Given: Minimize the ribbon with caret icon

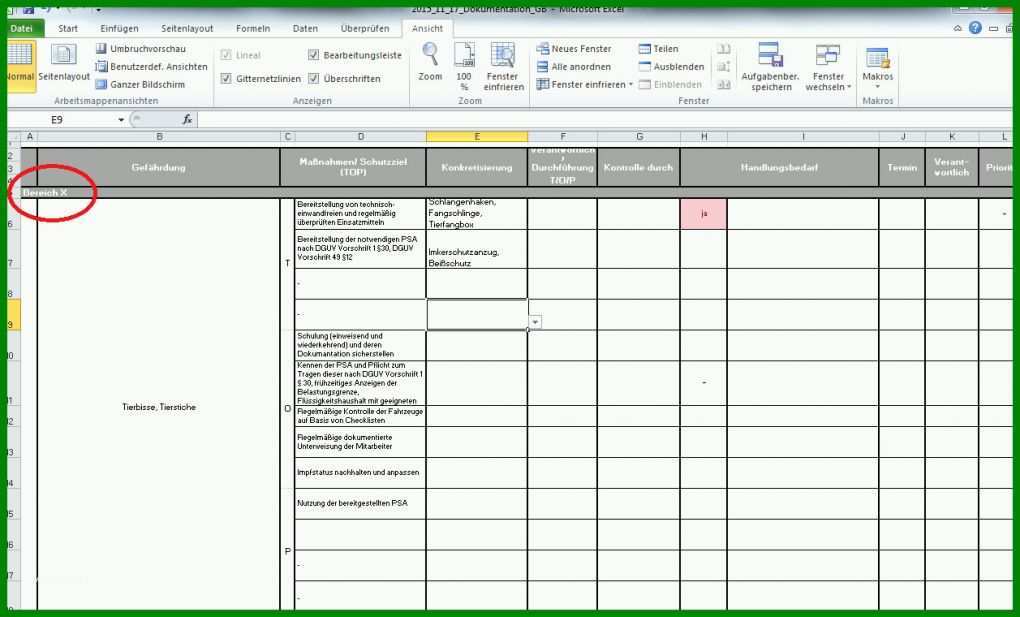Looking at the screenshot, I should (958, 29).
